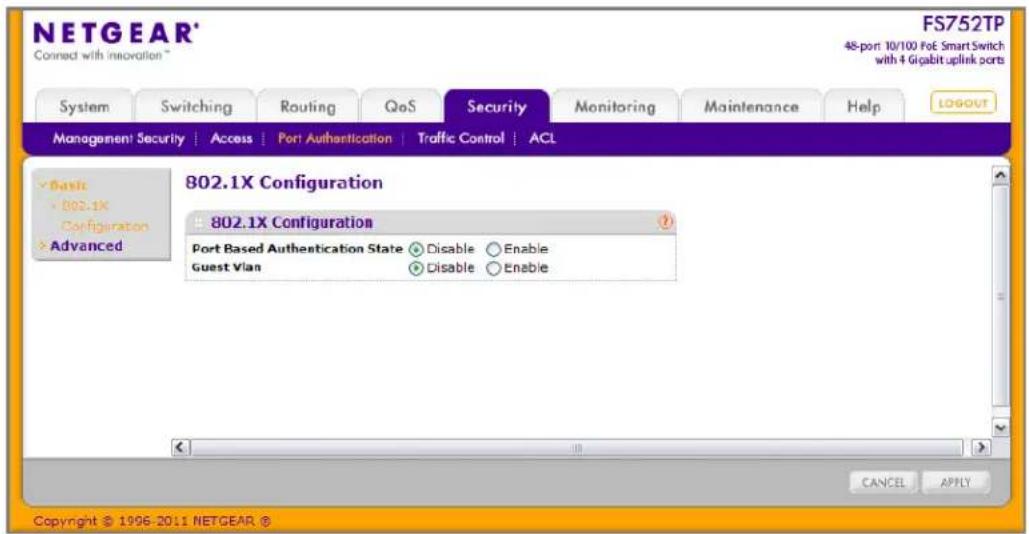Click the Guest Vlan label
Screen dimensions: 1029x534
point(226,268)
